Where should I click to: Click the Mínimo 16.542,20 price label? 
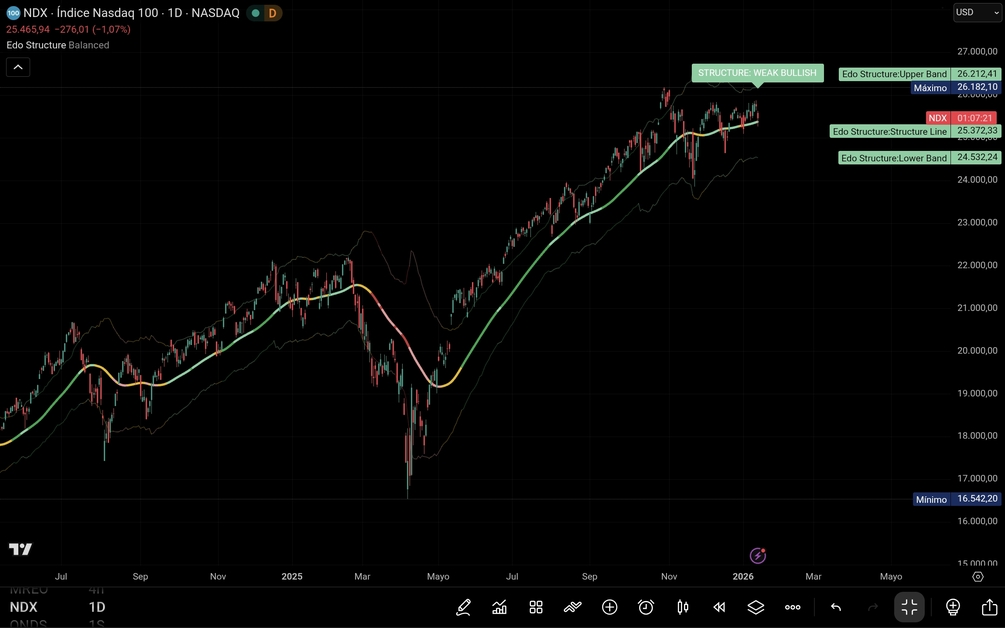click(957, 499)
